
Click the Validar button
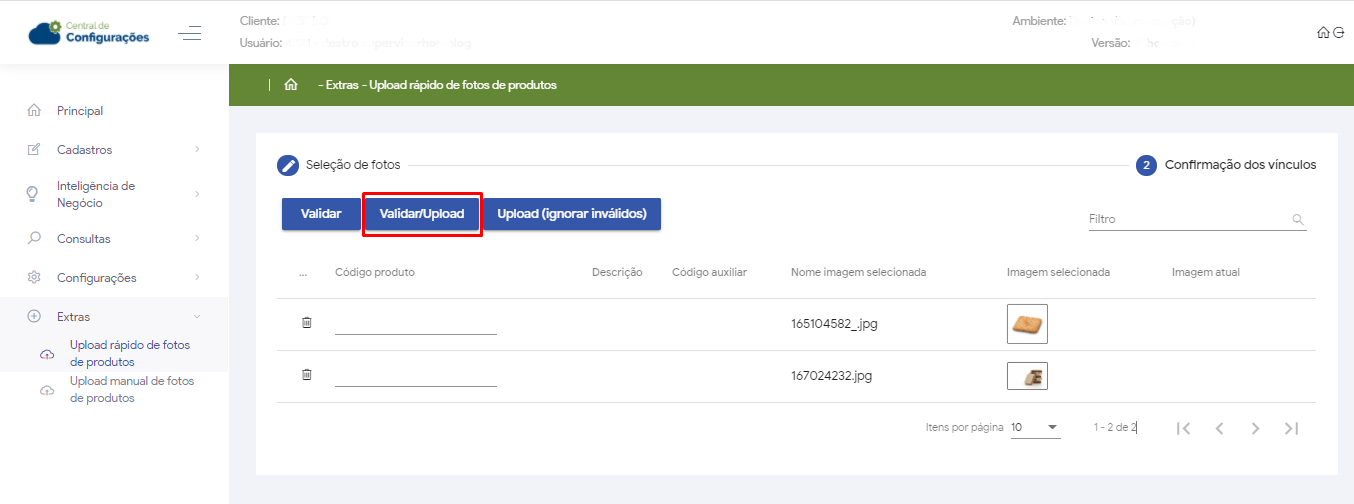point(321,214)
